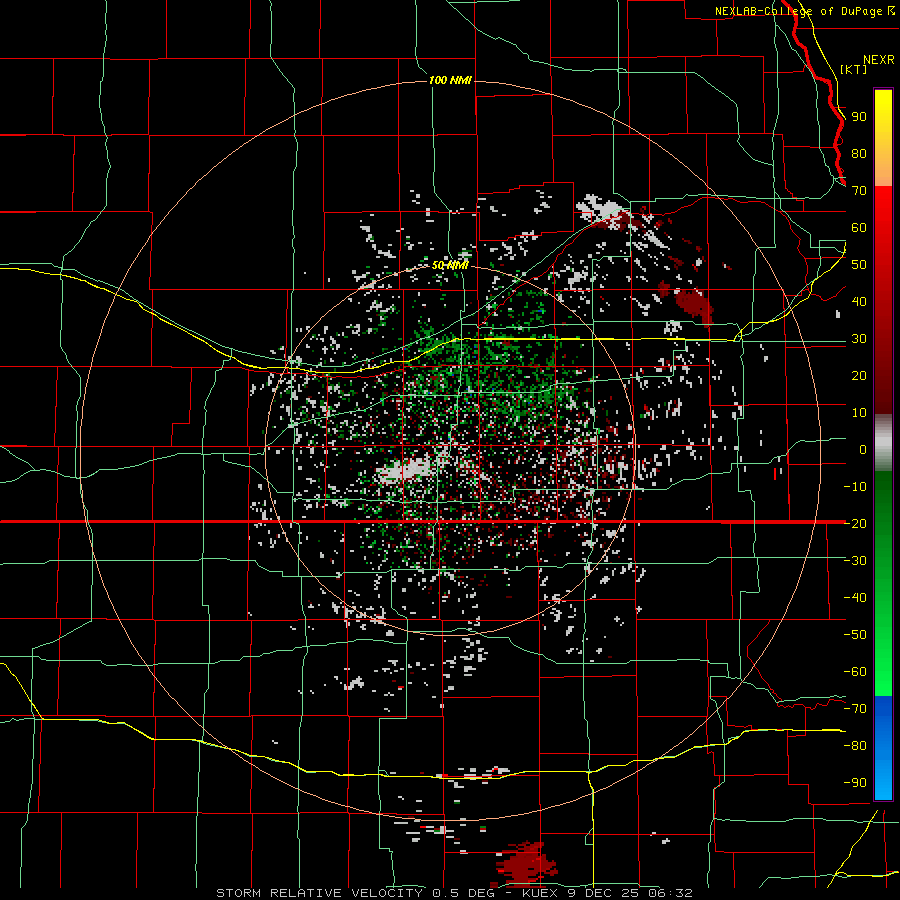Click the Storm Relative Velocity product title
The image size is (900, 900).
tap(319, 893)
